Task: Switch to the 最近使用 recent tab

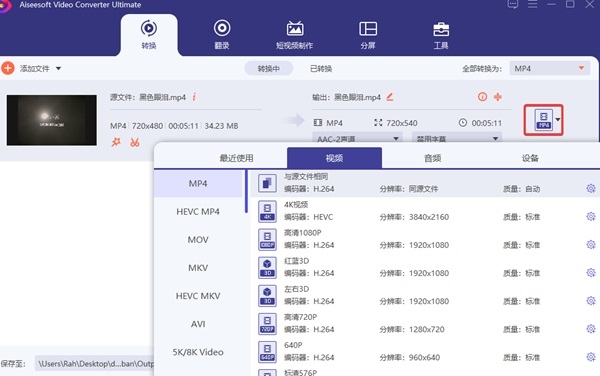Action: [236, 158]
